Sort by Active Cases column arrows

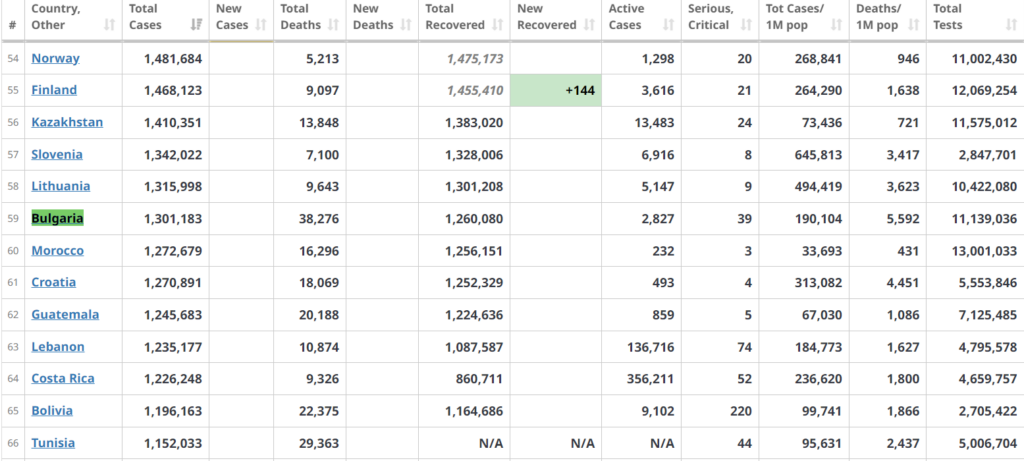(668, 25)
